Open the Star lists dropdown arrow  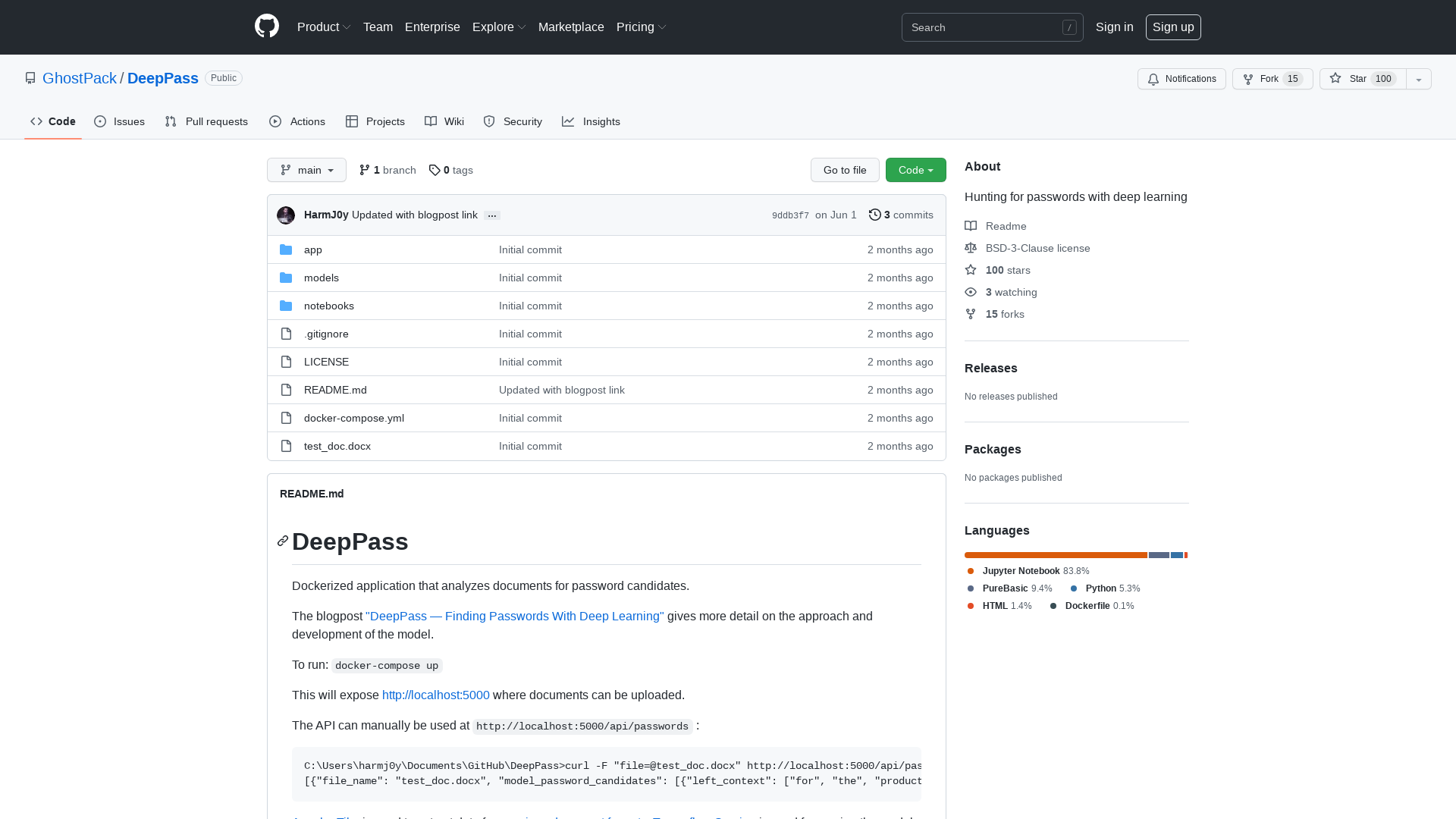tap(1419, 79)
